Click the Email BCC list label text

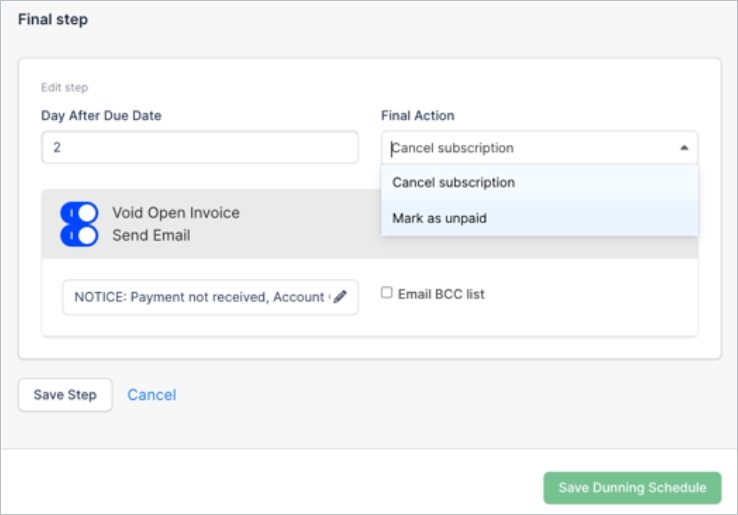tap(441, 294)
